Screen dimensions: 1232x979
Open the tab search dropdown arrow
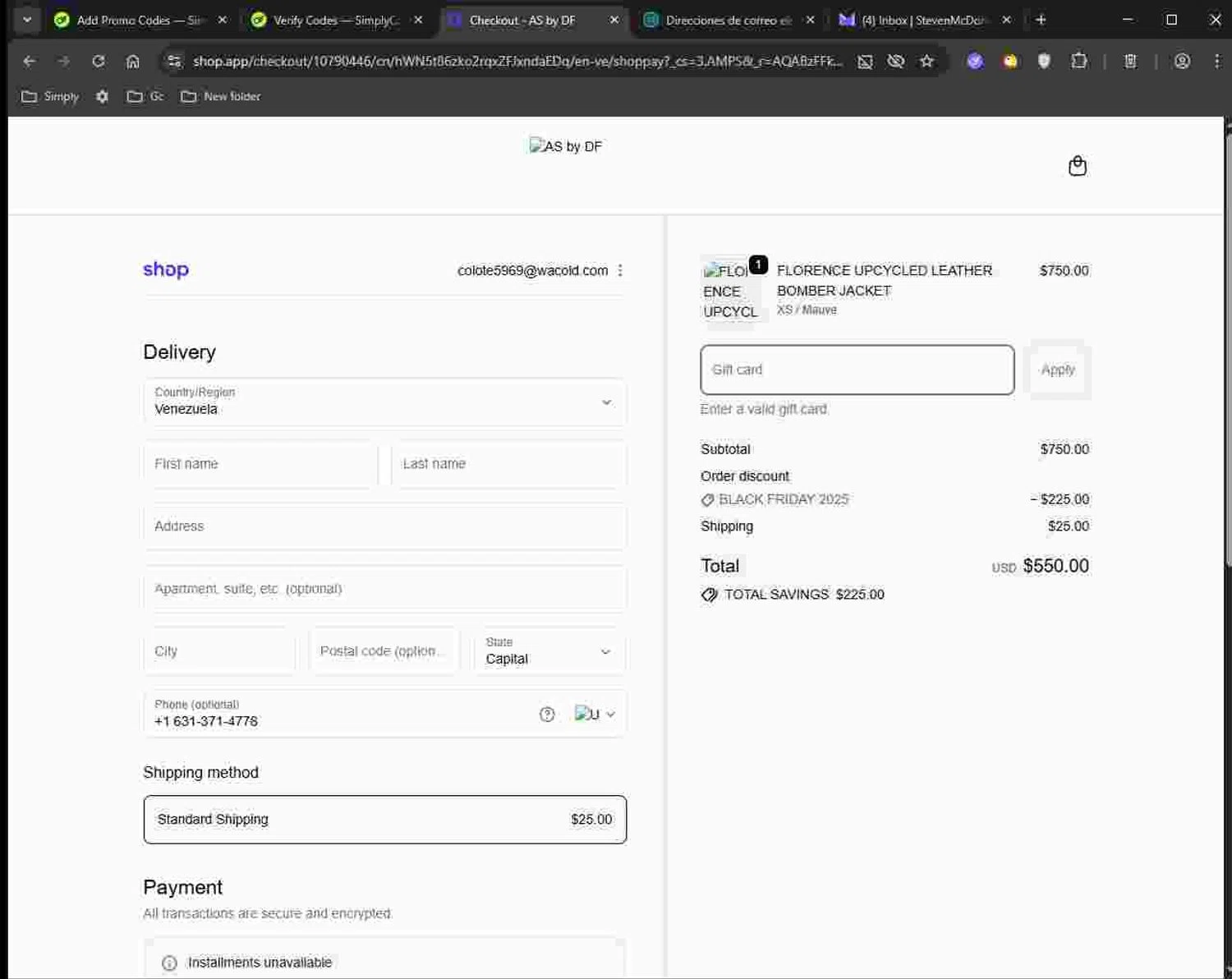click(x=26, y=20)
